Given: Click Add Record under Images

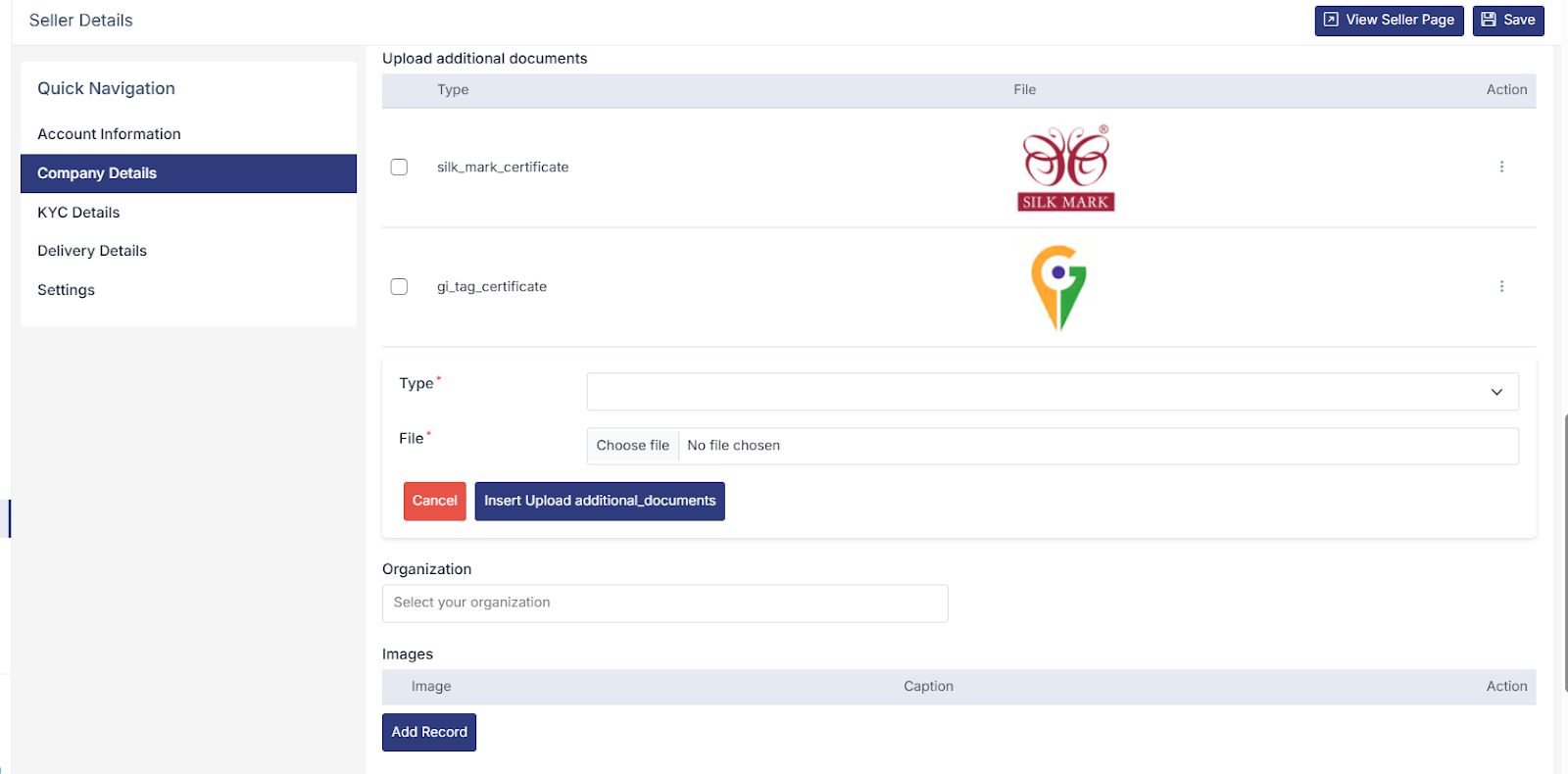Looking at the screenshot, I should 429,733.
